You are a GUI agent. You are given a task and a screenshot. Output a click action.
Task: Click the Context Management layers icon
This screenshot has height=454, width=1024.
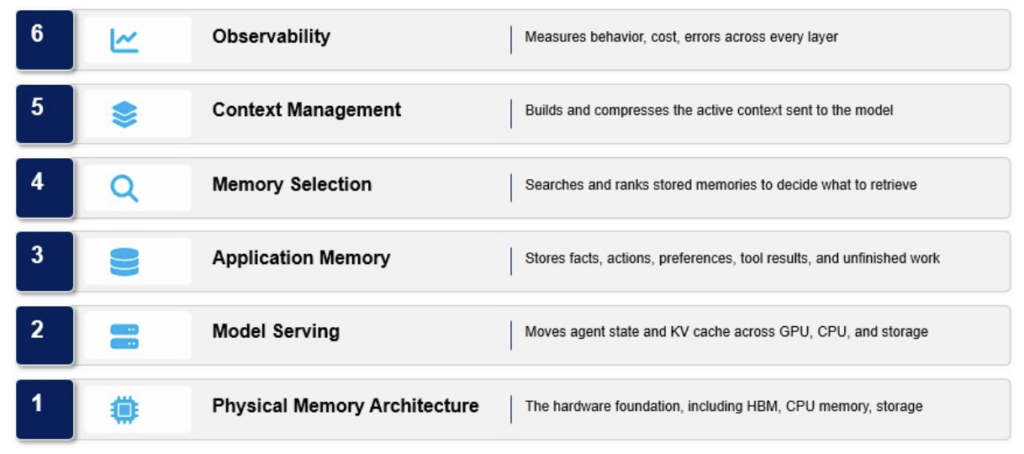[124, 114]
